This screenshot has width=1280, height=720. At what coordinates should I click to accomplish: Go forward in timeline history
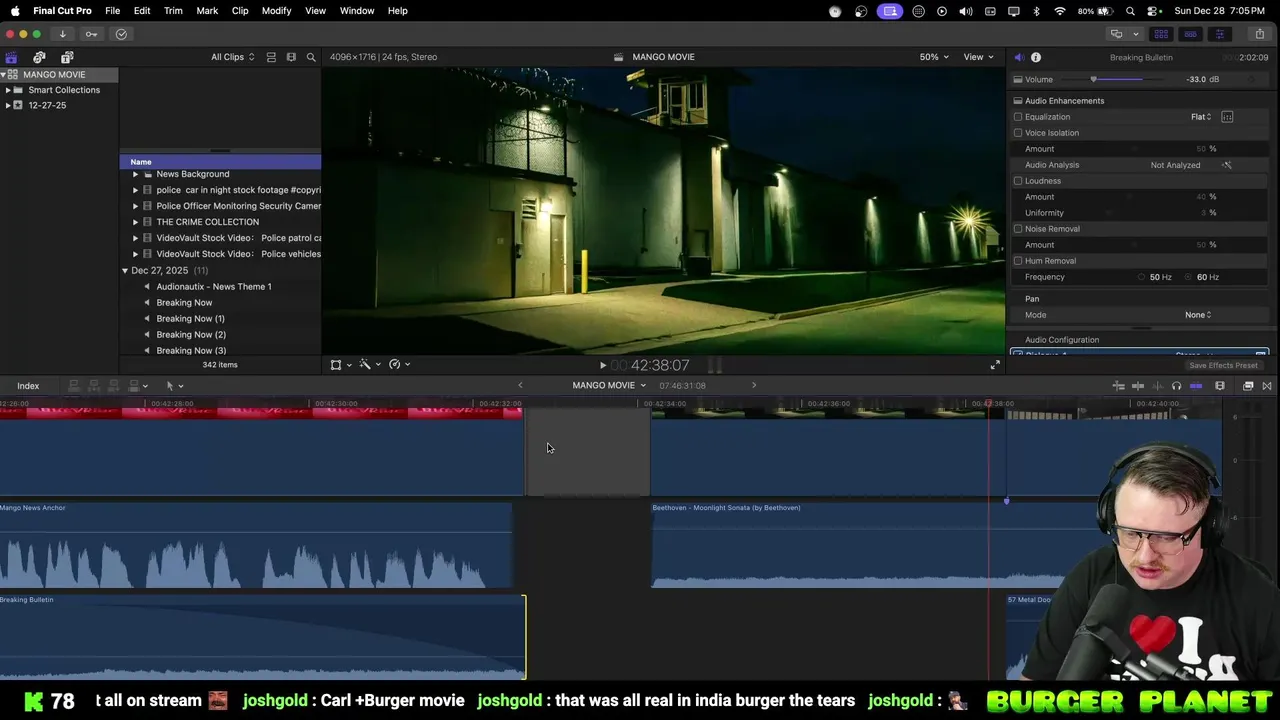coord(754,386)
